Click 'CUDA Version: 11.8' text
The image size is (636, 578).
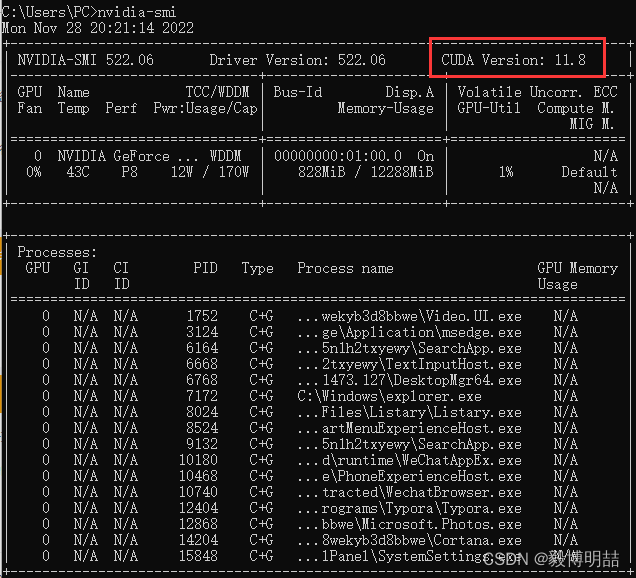(514, 60)
